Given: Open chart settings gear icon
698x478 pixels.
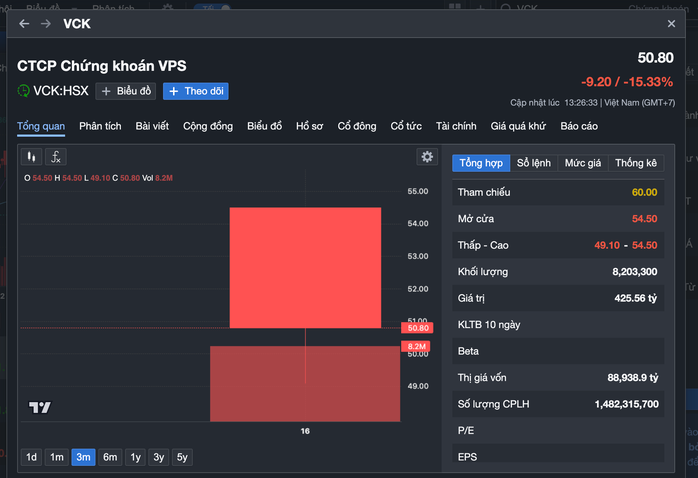Looking at the screenshot, I should (427, 157).
